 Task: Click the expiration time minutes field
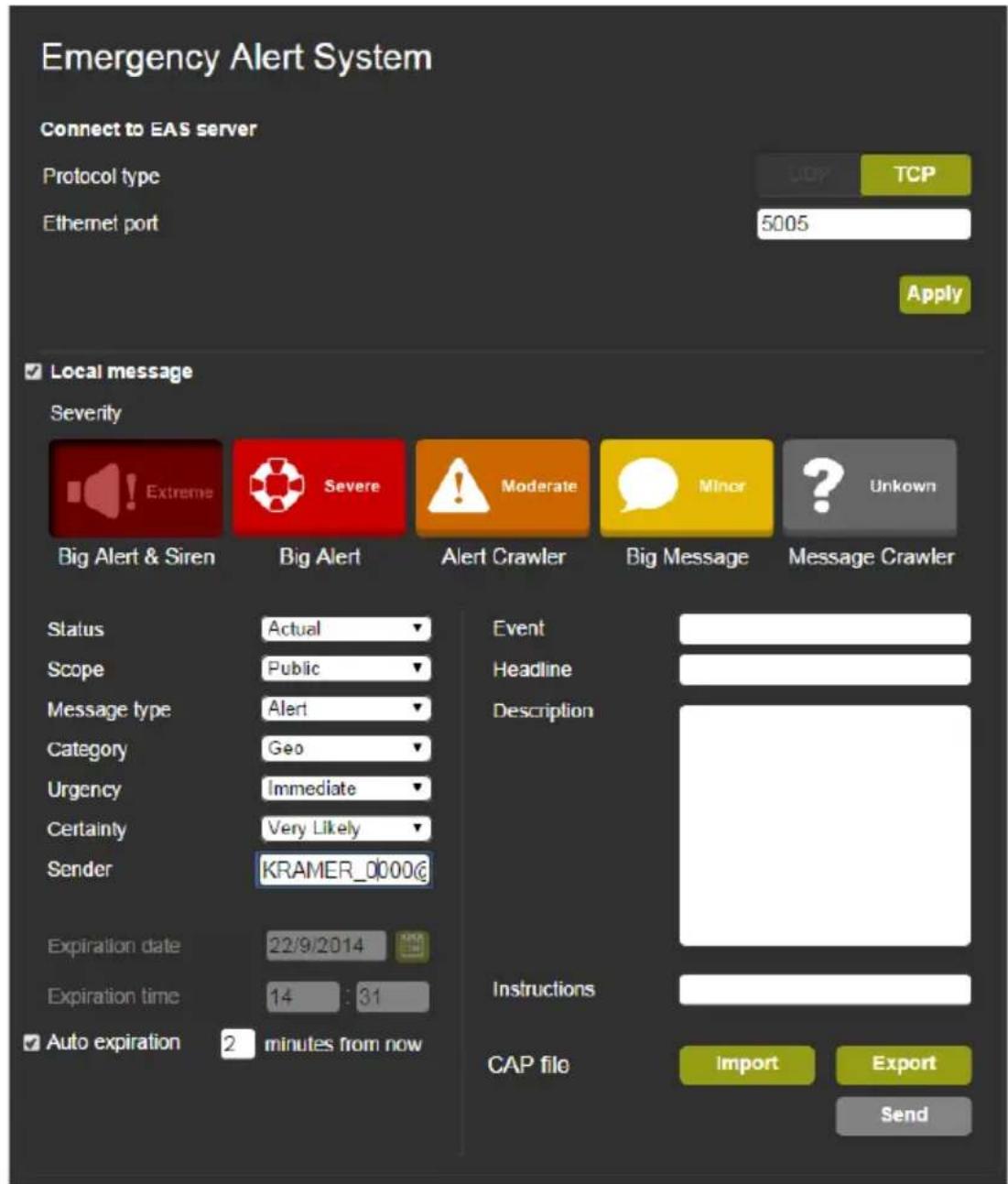(x=392, y=996)
